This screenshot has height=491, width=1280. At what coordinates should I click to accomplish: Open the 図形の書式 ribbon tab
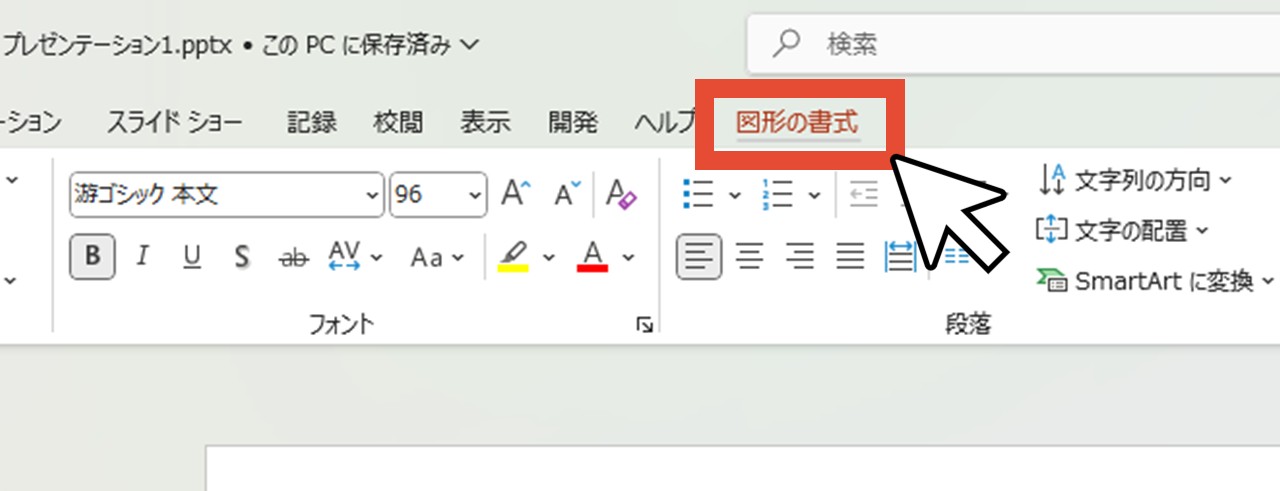tap(797, 124)
